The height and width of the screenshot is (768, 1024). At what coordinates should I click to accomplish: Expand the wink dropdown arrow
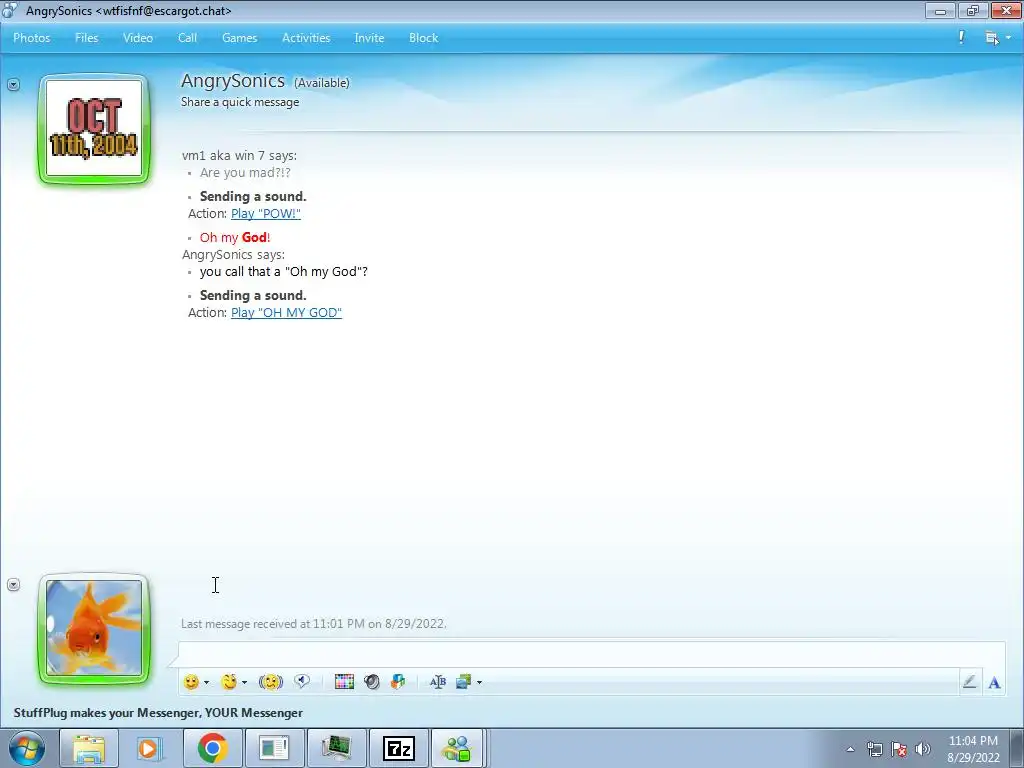pyautogui.click(x=244, y=682)
